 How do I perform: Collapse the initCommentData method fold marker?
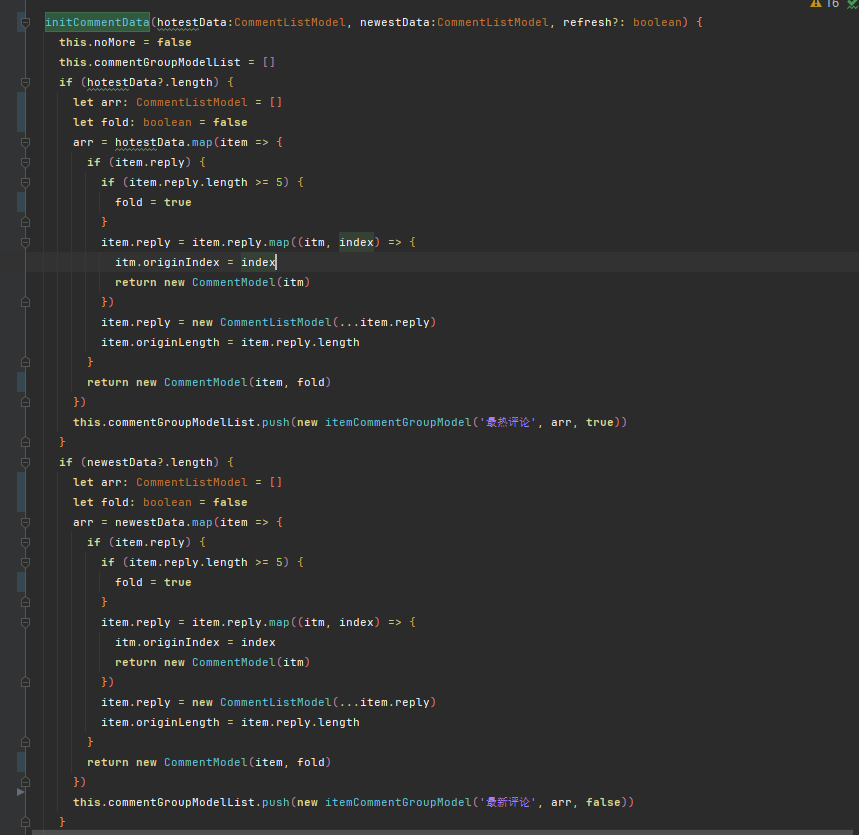tap(25, 22)
